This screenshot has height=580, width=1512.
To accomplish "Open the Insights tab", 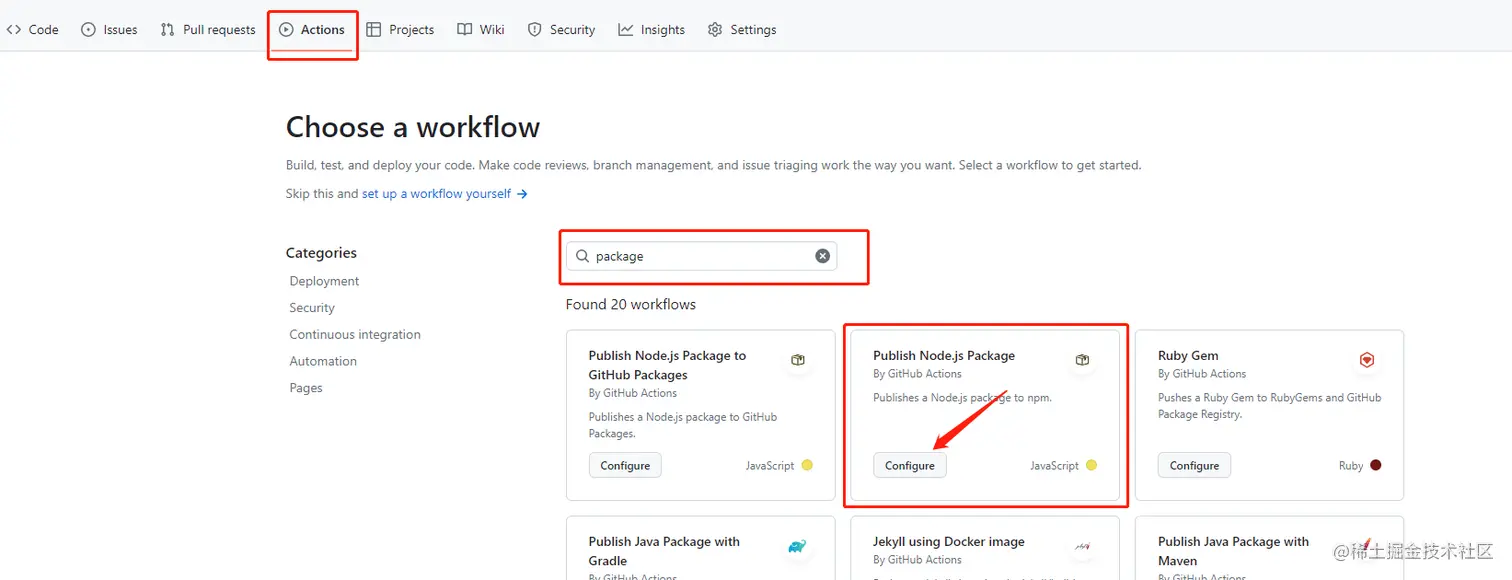I will [652, 30].
